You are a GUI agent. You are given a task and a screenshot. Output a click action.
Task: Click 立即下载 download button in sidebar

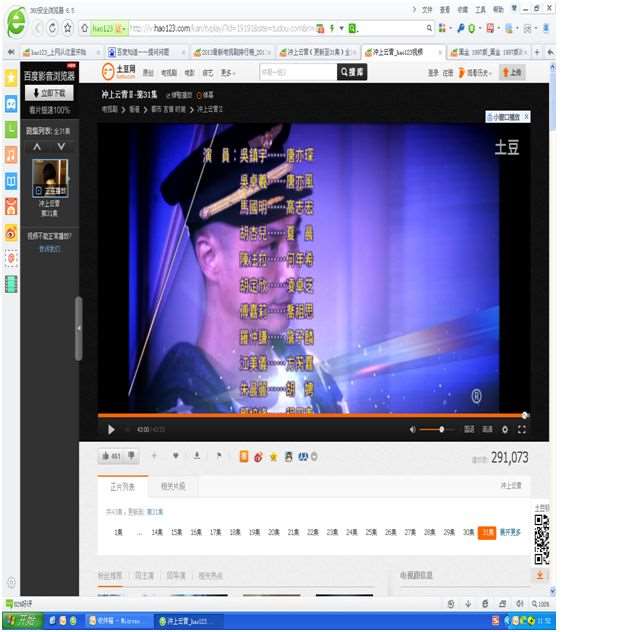(x=49, y=93)
